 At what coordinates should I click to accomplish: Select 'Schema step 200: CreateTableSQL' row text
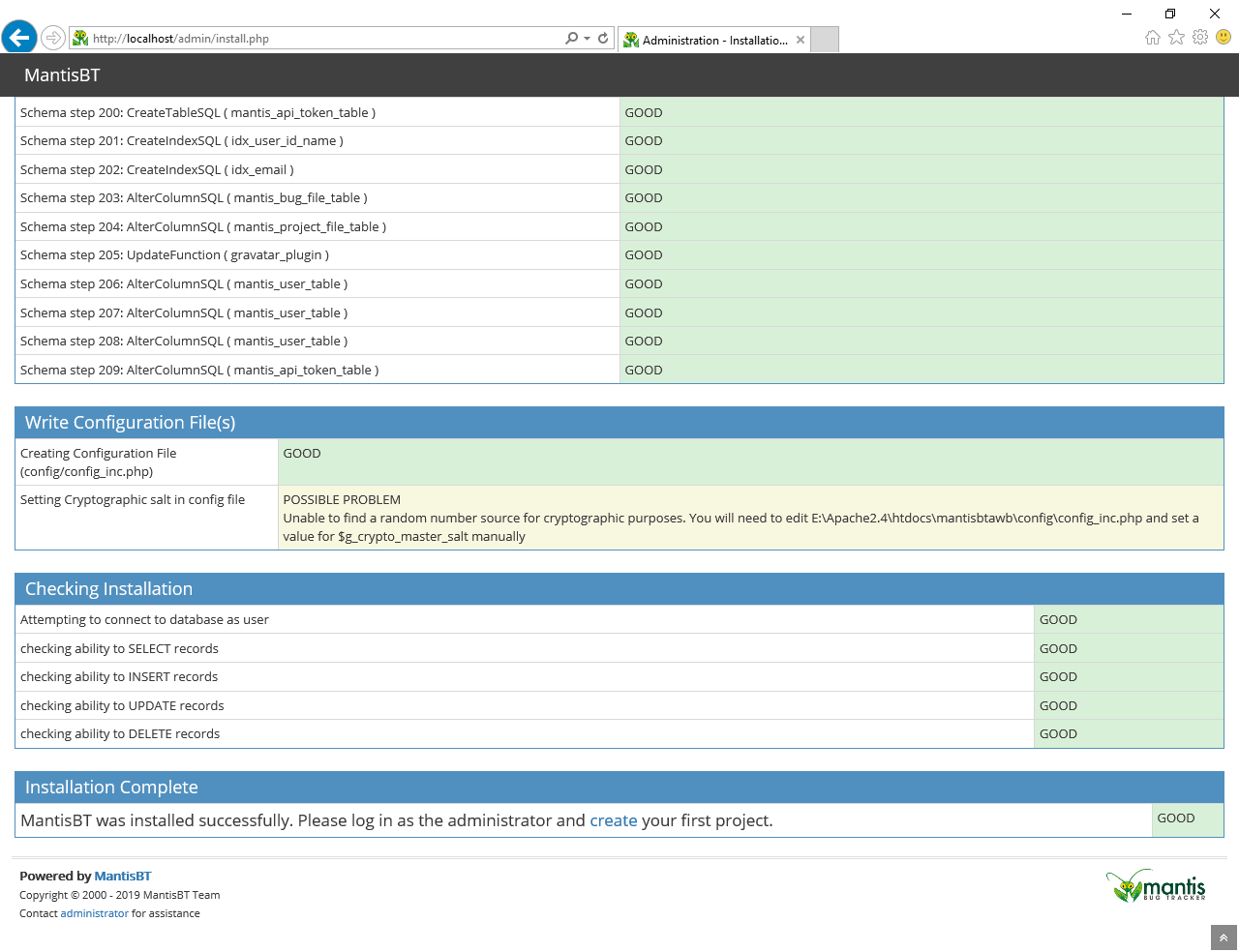[198, 113]
